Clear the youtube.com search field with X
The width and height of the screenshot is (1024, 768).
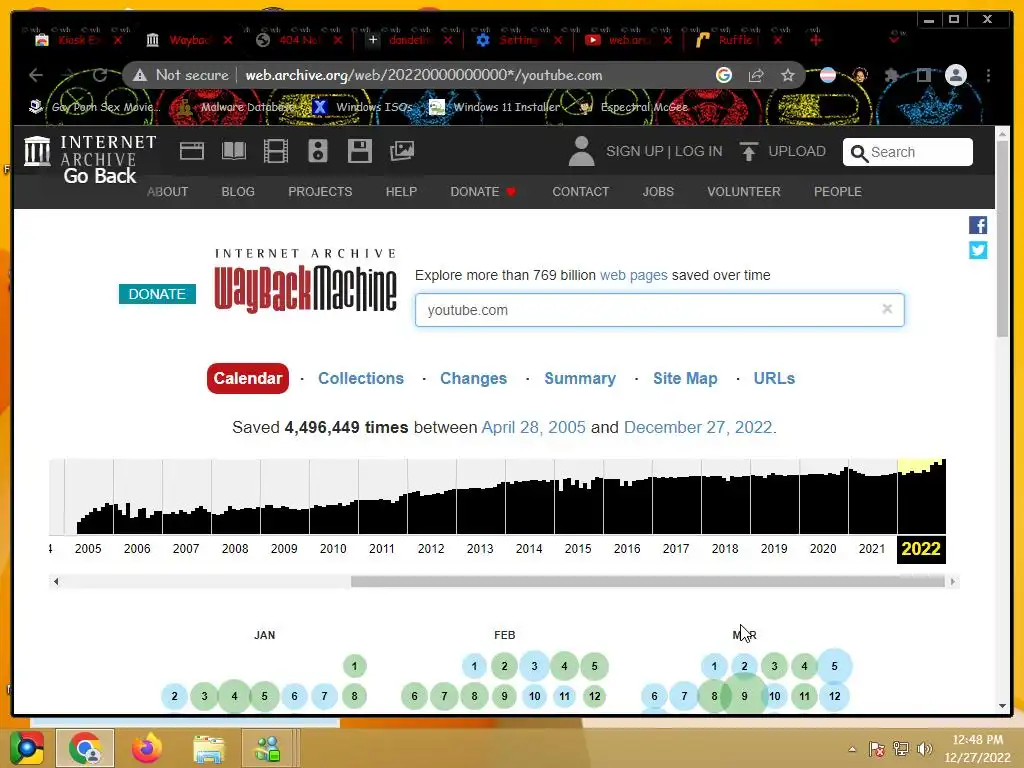click(887, 309)
